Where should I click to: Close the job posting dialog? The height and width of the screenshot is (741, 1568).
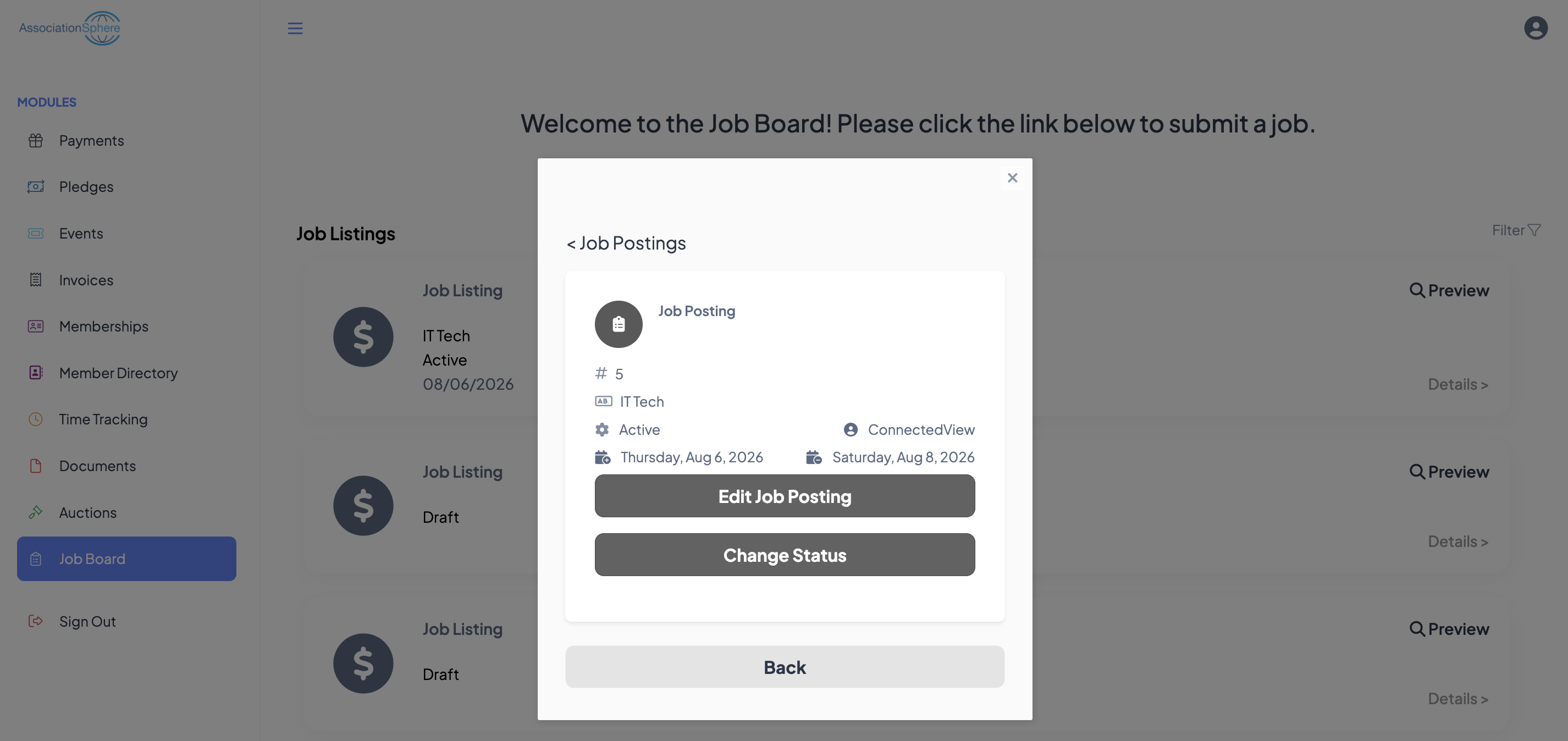tap(1012, 178)
